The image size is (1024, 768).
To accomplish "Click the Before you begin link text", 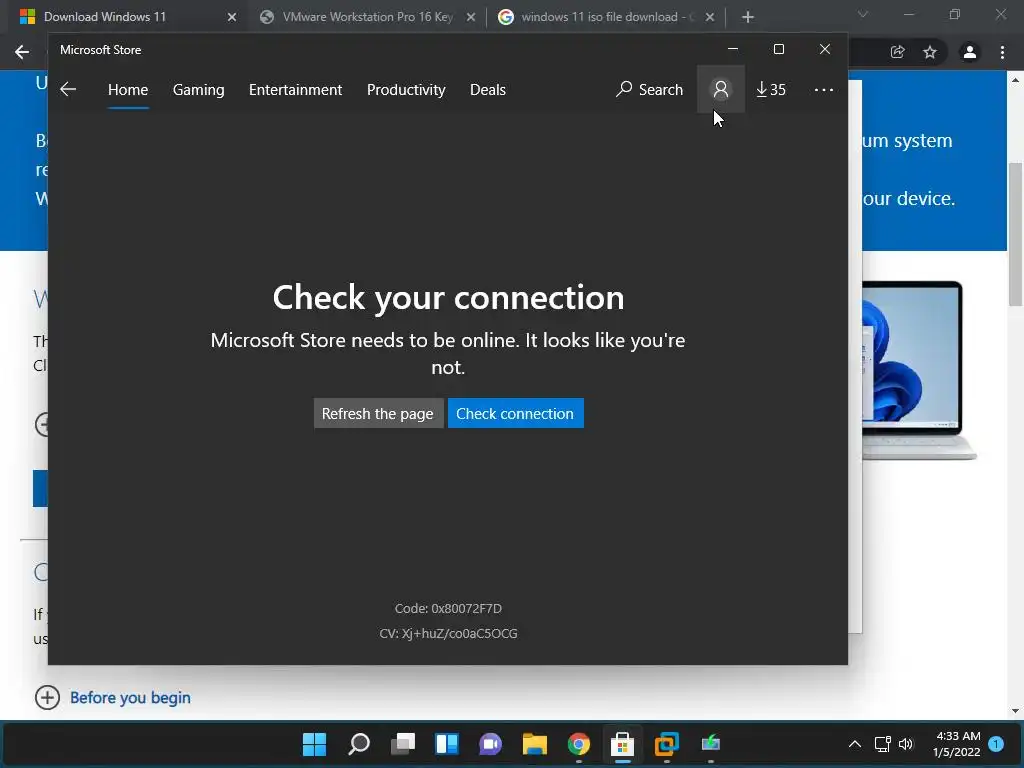I will [130, 697].
